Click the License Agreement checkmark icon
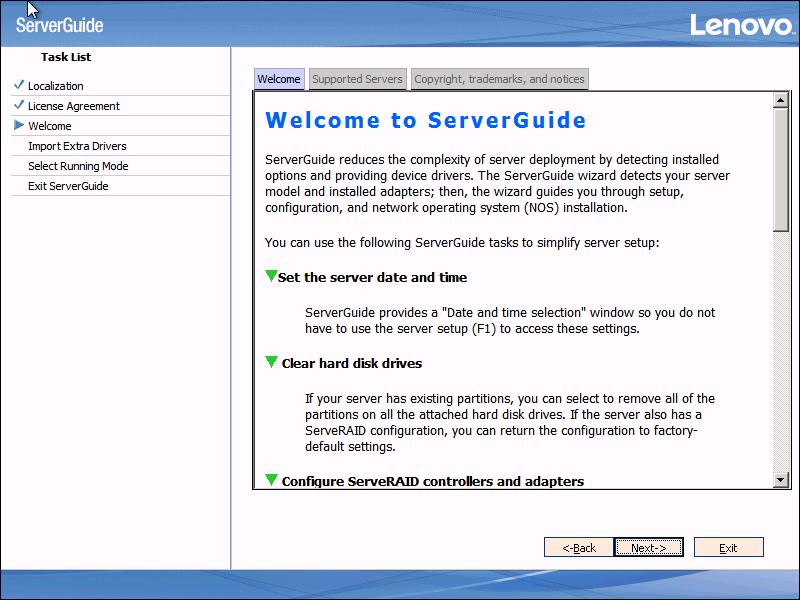Viewport: 800px width, 600px height. click(x=19, y=105)
